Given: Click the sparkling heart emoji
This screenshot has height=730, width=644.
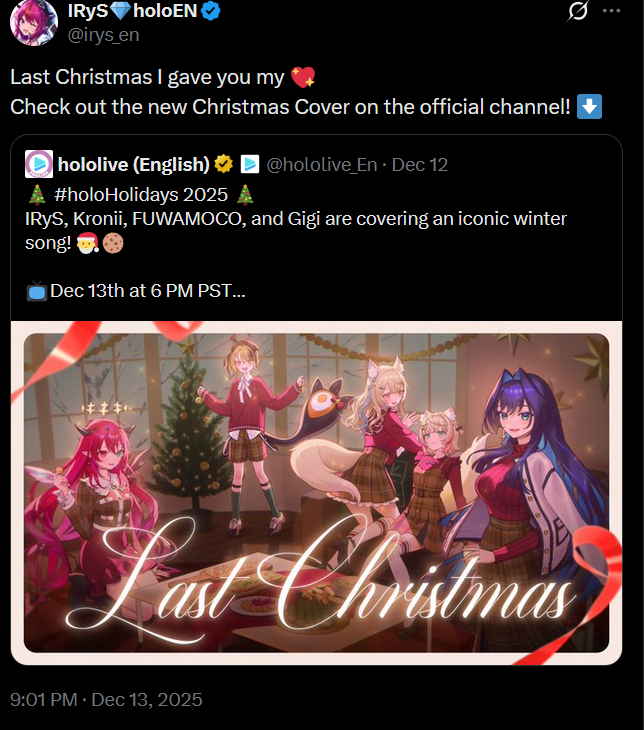Looking at the screenshot, I should 303,77.
